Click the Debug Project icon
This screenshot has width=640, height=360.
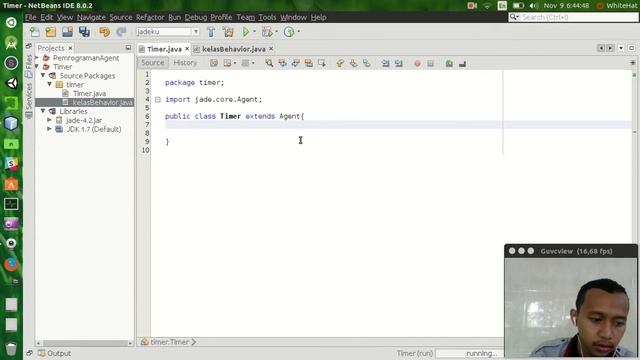pos(267,32)
